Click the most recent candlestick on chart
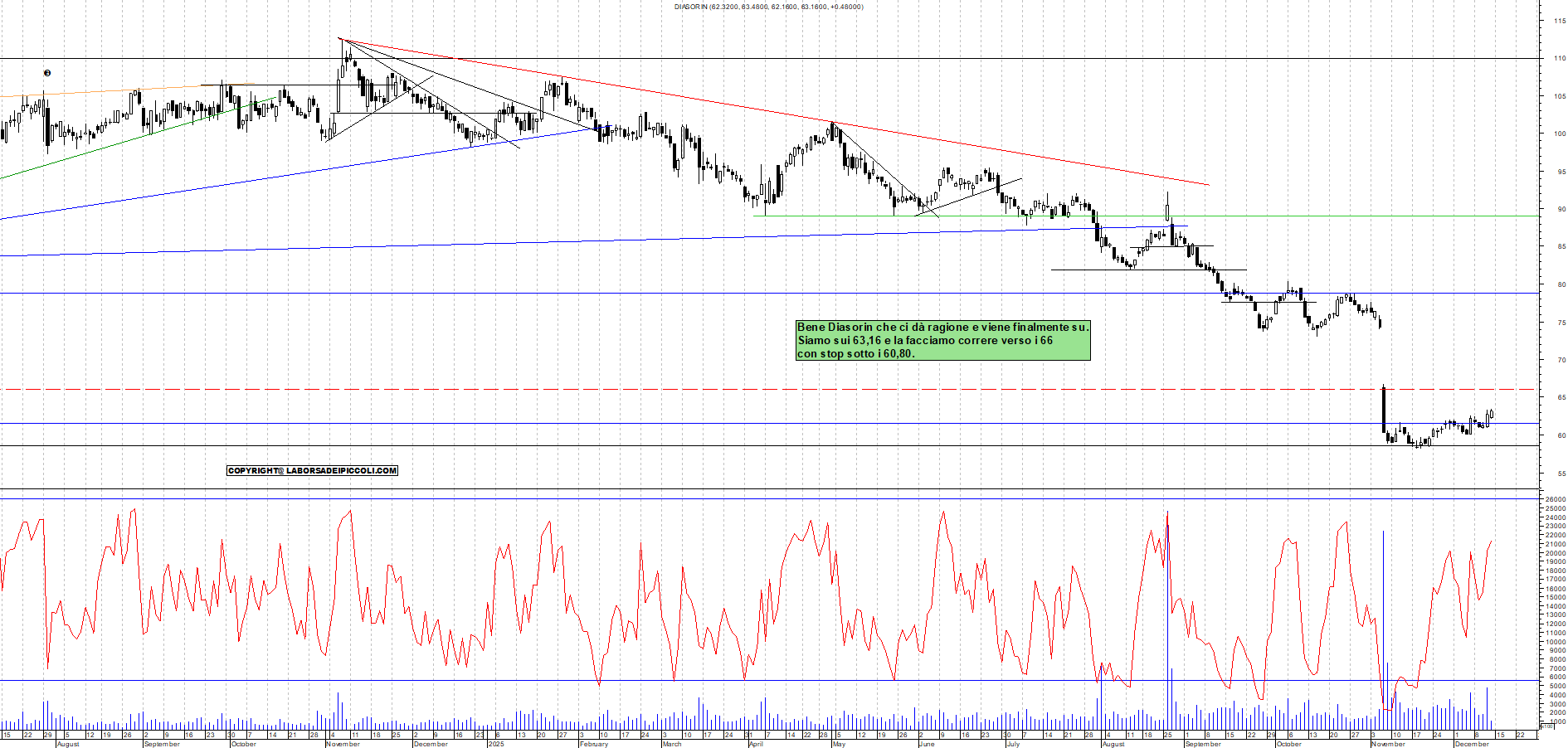1568x748 pixels. tap(1491, 414)
